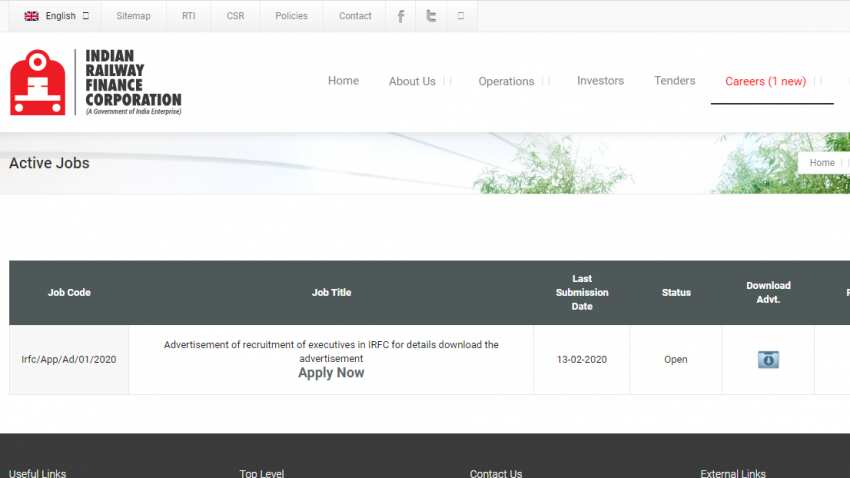Screen dimensions: 850x478
Task: Click the Download Advt. column header
Action: [768, 292]
